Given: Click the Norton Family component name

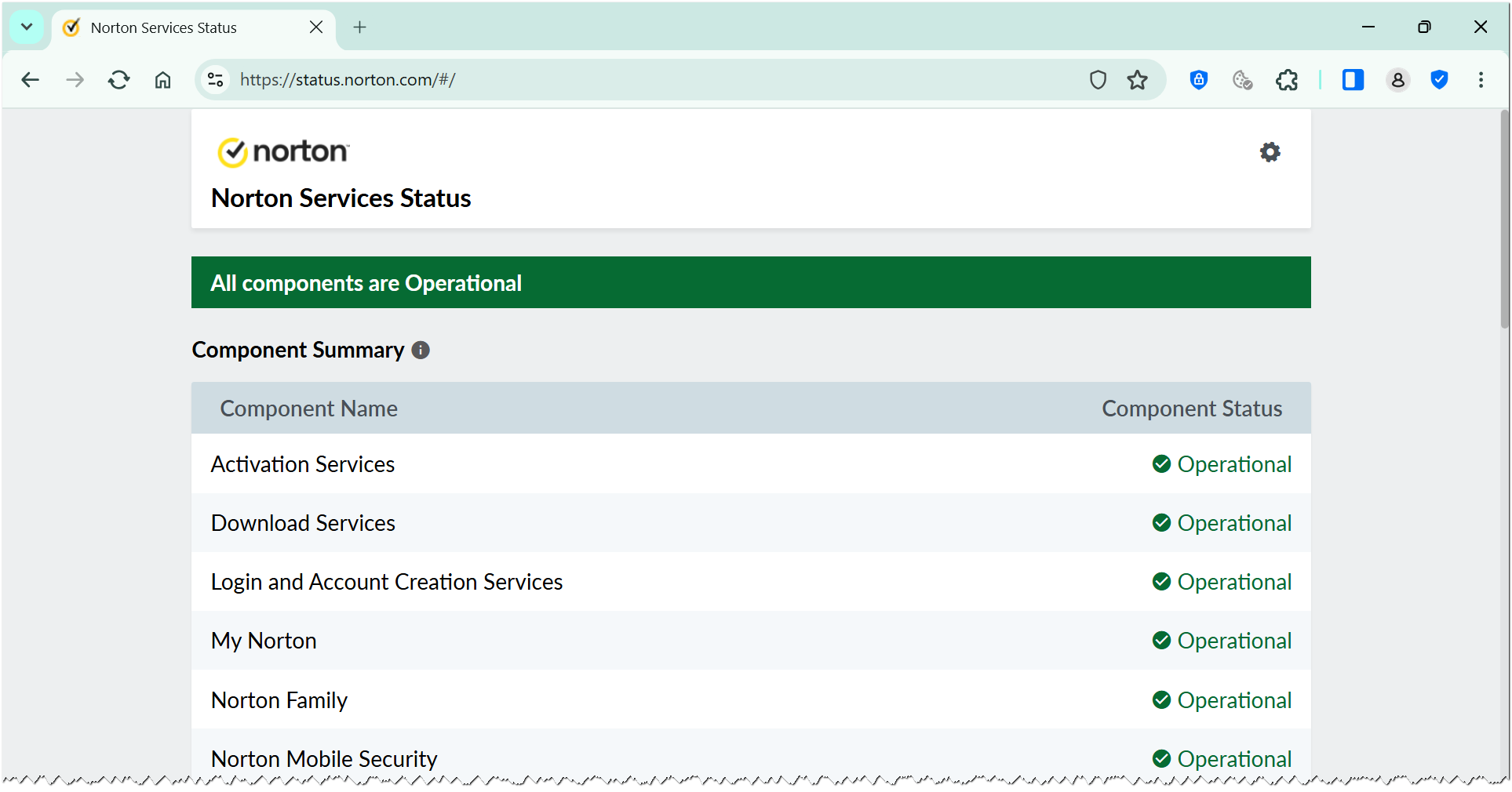Looking at the screenshot, I should click(x=279, y=700).
